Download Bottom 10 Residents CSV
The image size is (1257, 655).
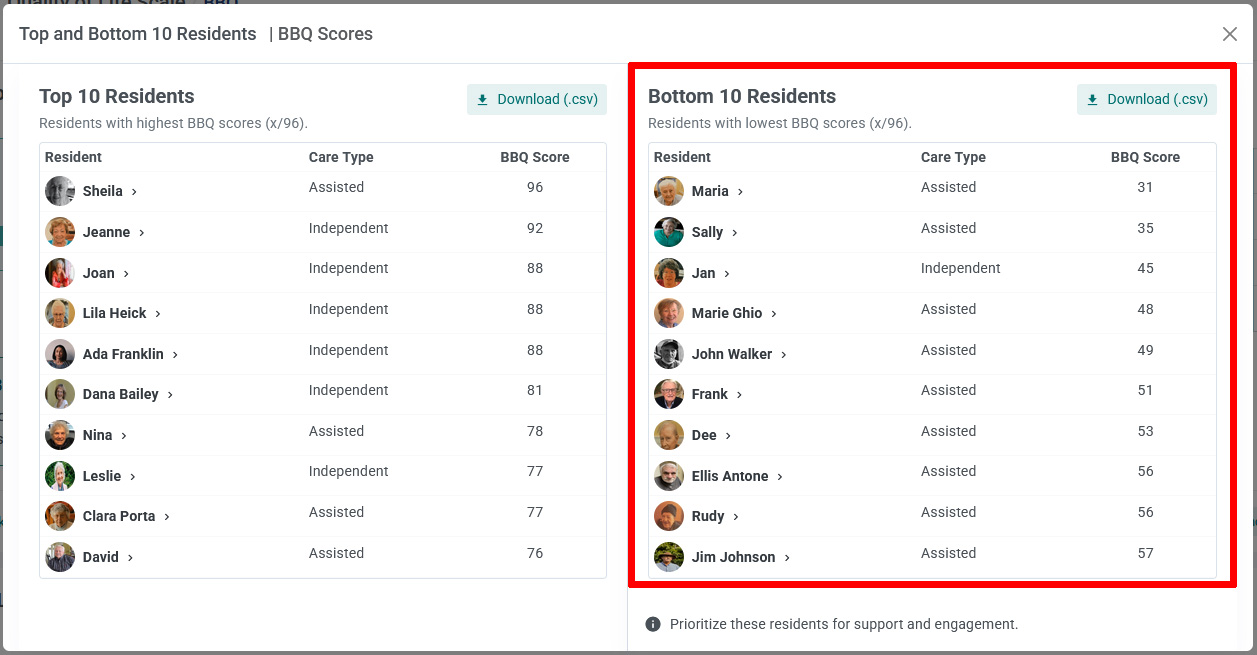point(1147,99)
